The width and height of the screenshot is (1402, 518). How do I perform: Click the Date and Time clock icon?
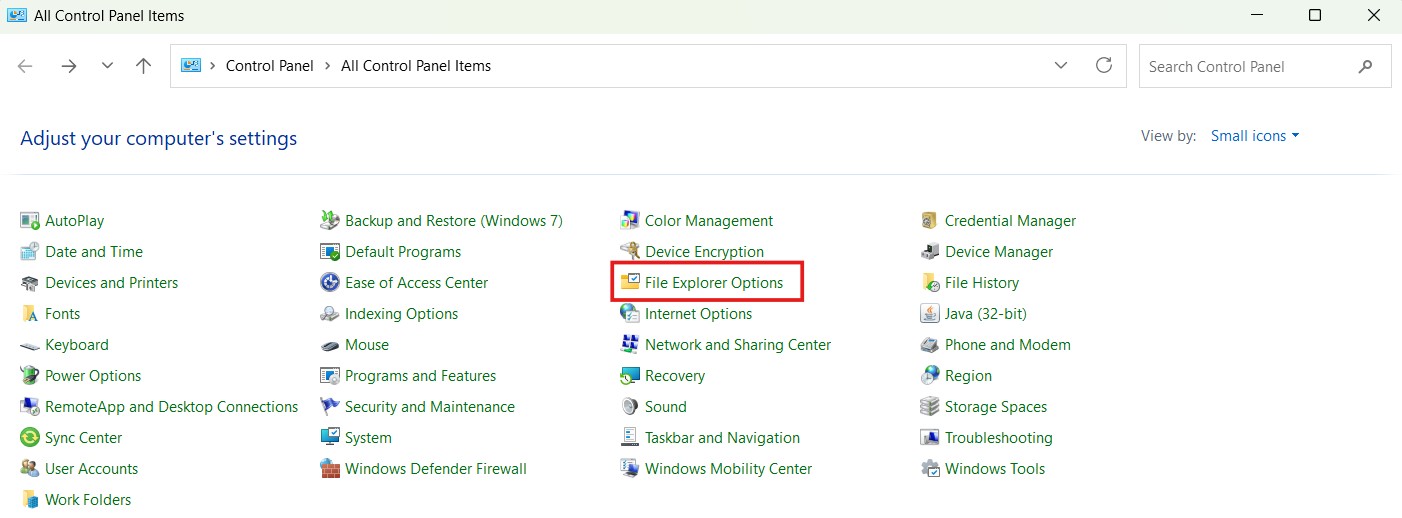coord(29,252)
